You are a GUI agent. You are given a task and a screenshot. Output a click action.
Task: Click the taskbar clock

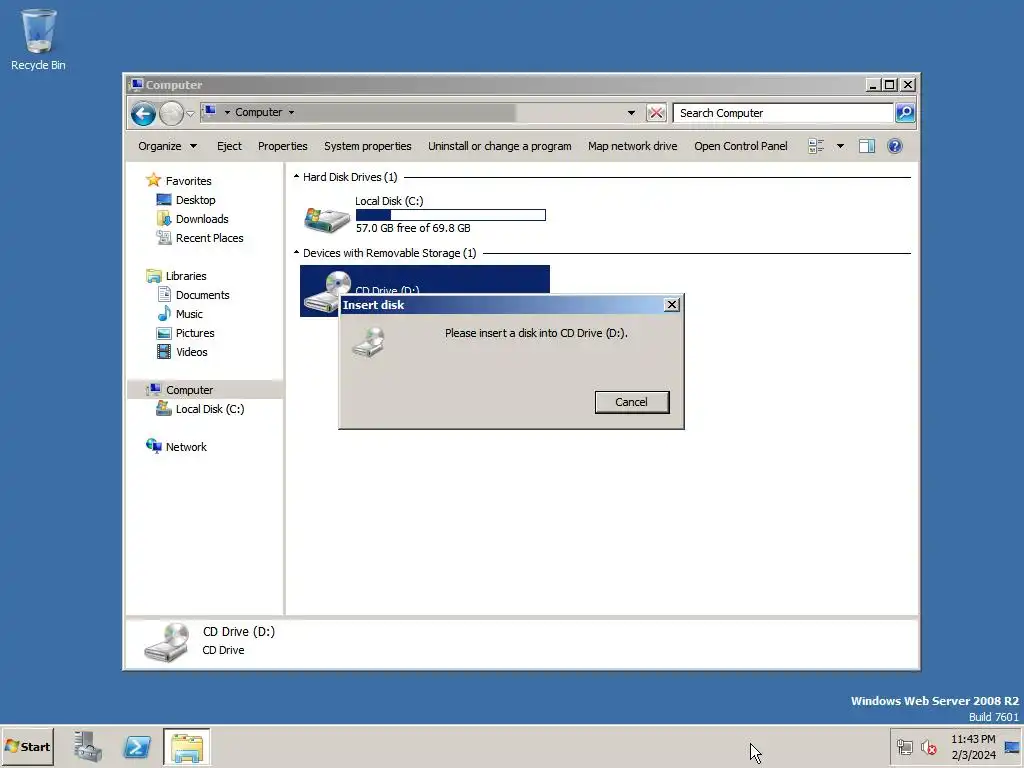[x=973, y=747]
